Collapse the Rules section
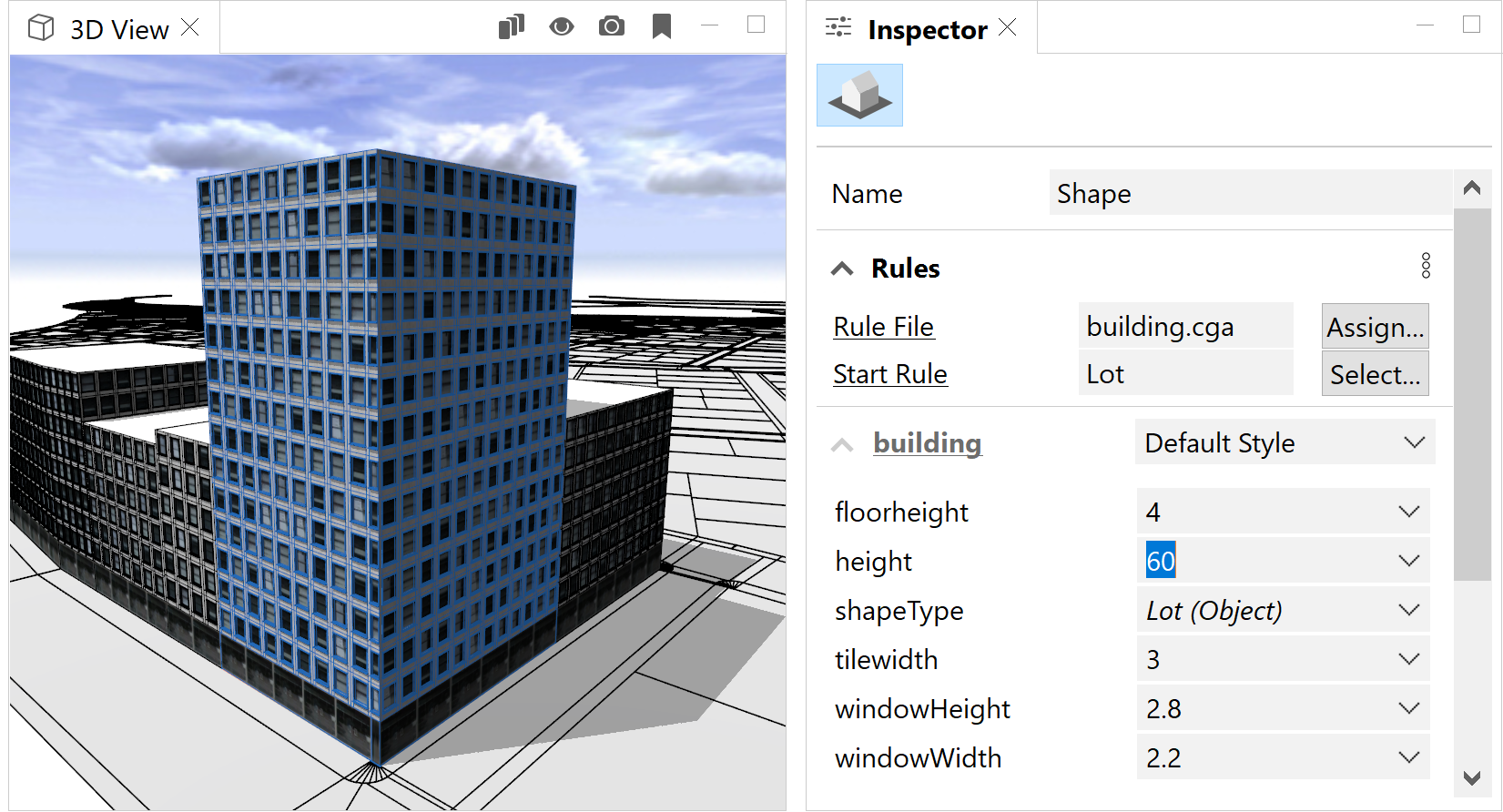This screenshot has height=812, width=1503. (842, 269)
